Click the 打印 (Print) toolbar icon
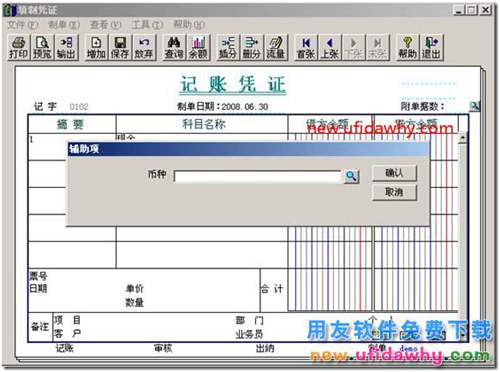Image resolution: width=500 pixels, height=372 pixels. [19, 47]
